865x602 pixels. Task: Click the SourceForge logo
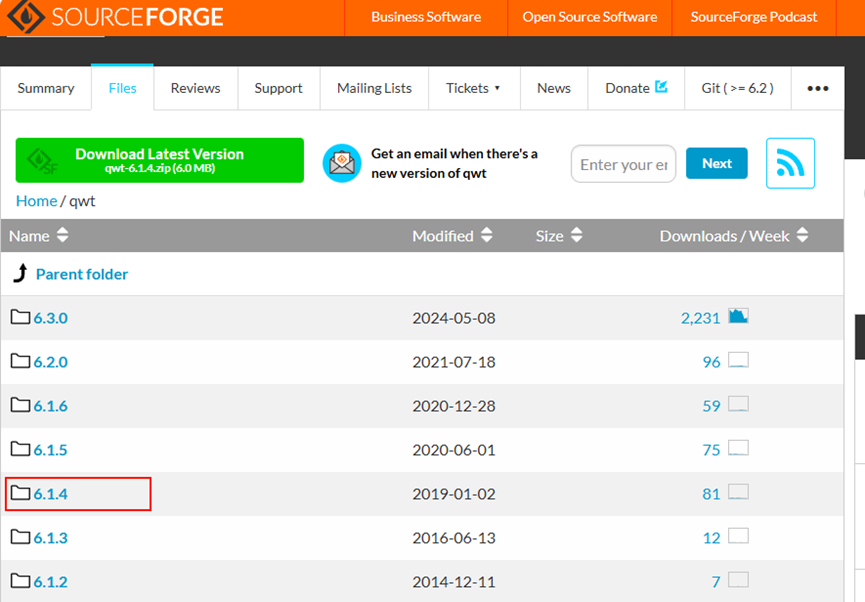point(115,16)
